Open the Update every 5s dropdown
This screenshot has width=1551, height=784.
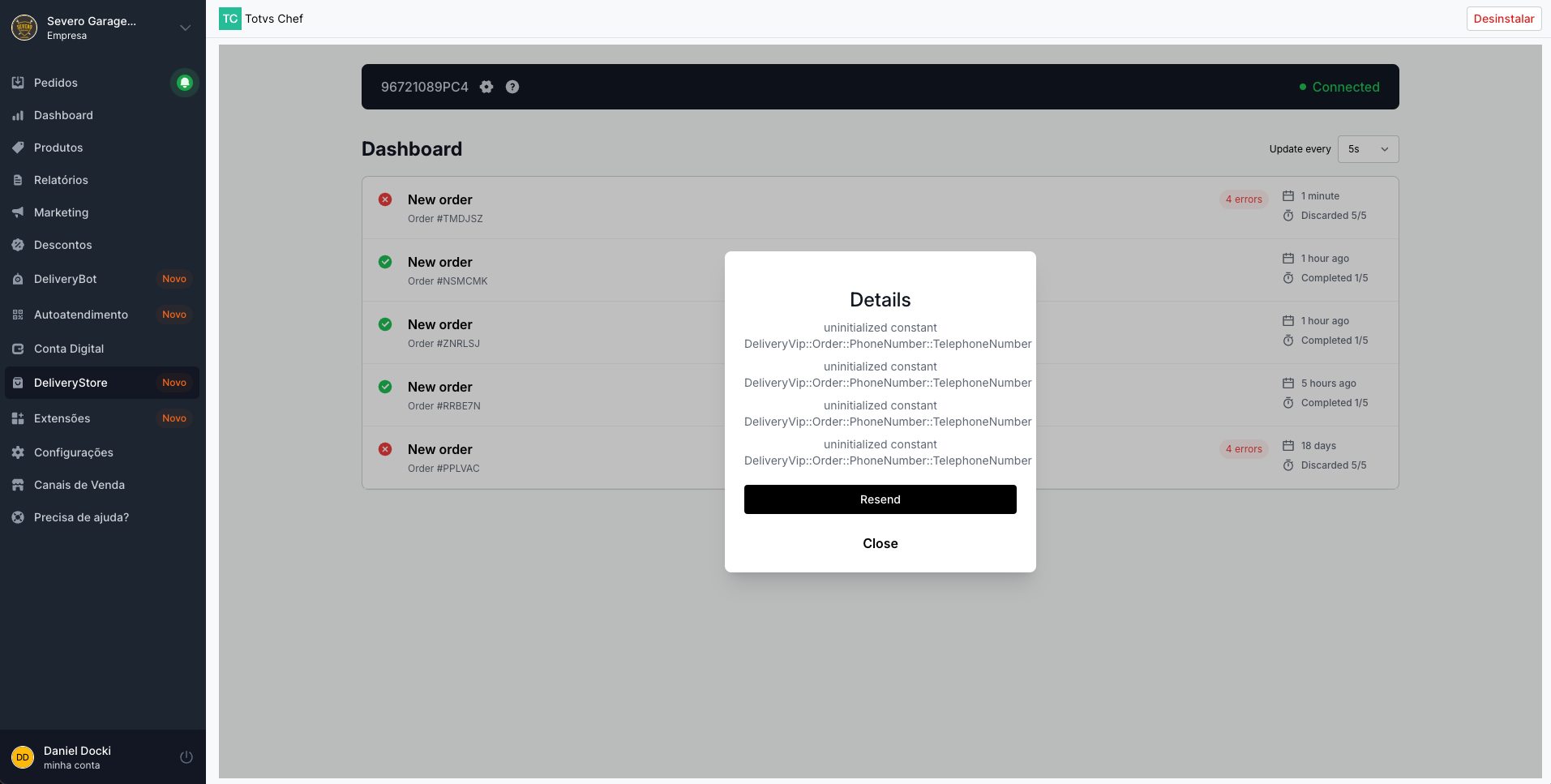[1368, 149]
